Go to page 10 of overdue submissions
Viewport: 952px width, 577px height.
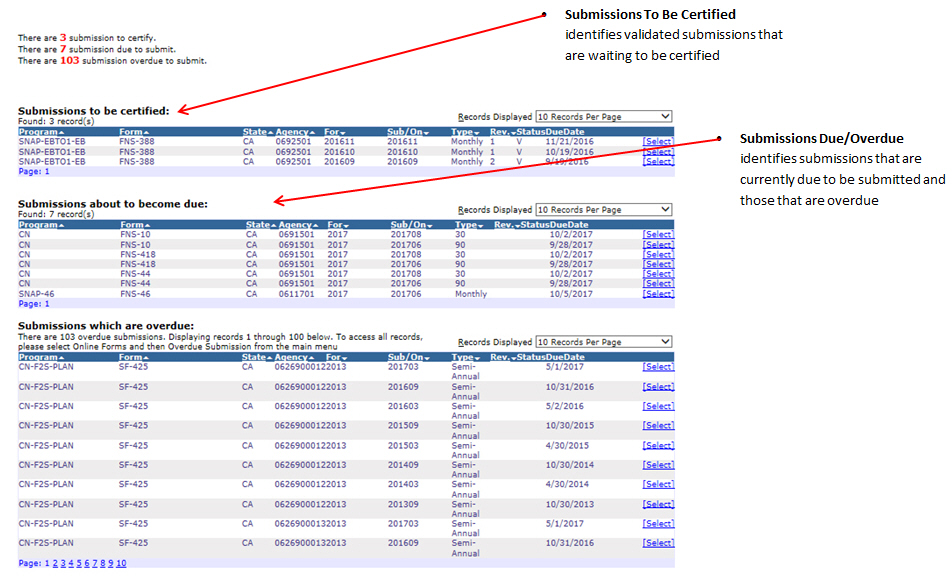tap(121, 564)
